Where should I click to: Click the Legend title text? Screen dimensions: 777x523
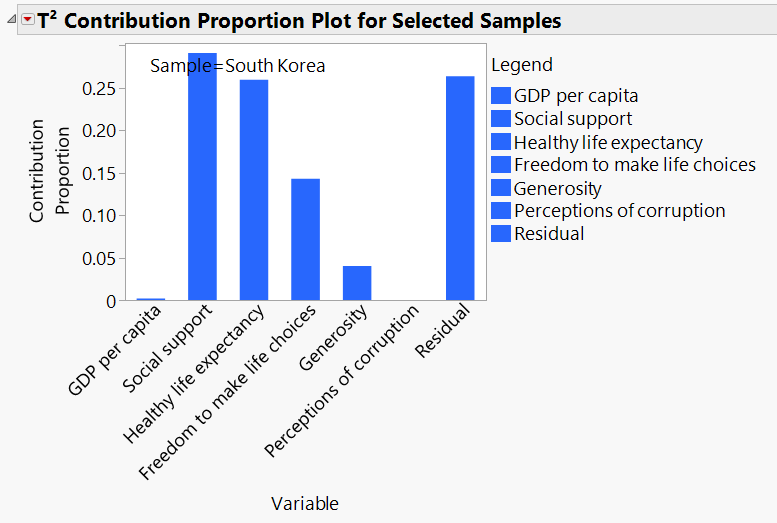point(522,65)
